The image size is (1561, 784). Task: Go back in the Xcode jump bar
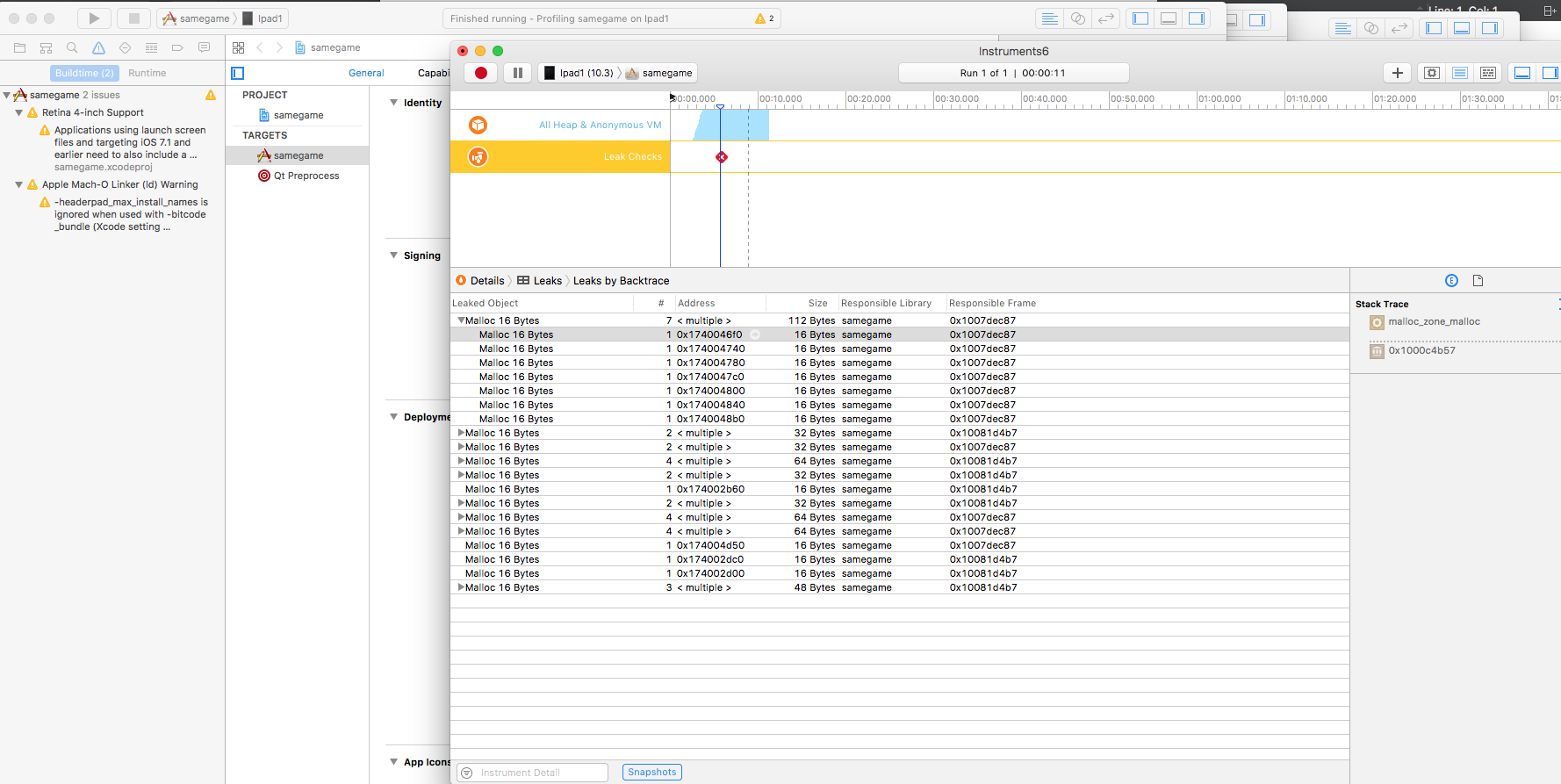coord(260,47)
